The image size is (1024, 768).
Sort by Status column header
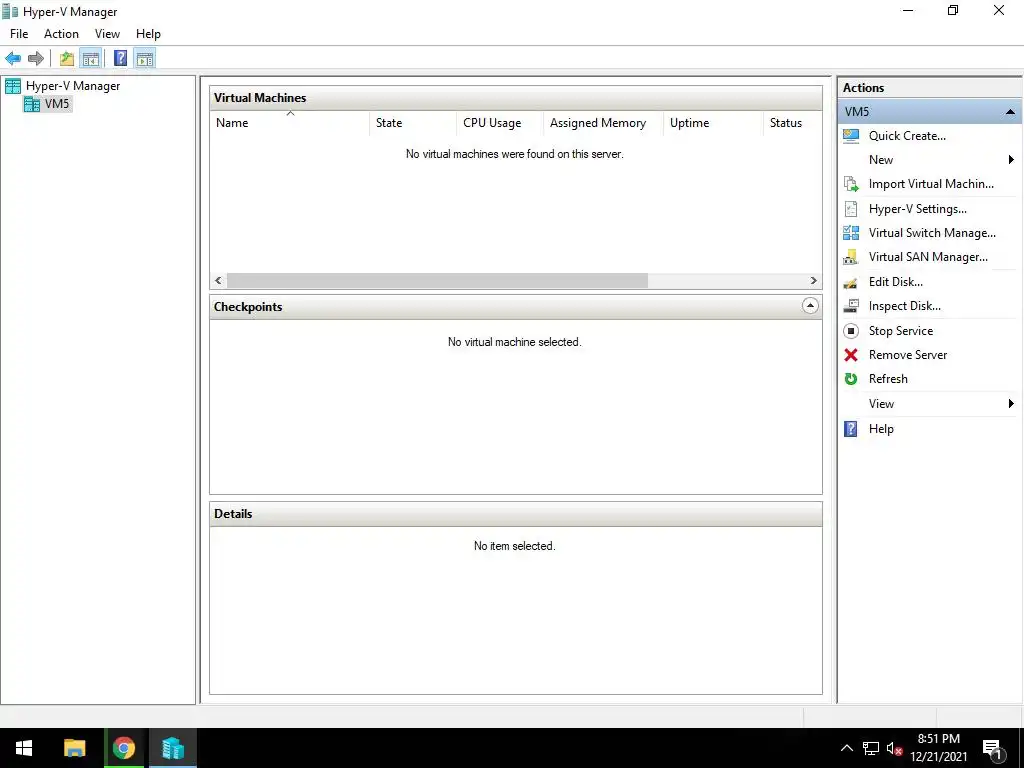pos(793,123)
